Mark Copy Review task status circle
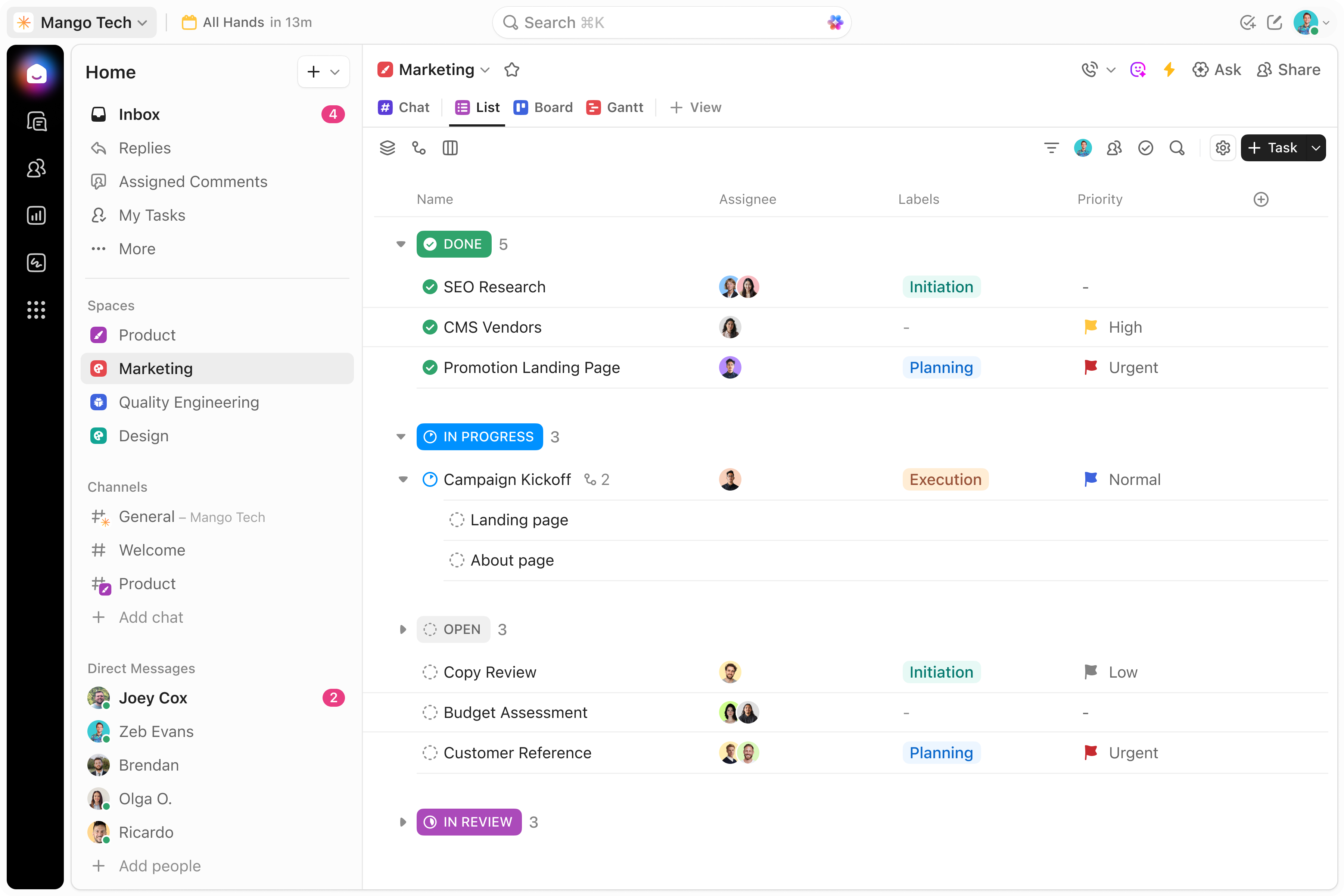Screen dimensions: 1344x896 pos(430,672)
